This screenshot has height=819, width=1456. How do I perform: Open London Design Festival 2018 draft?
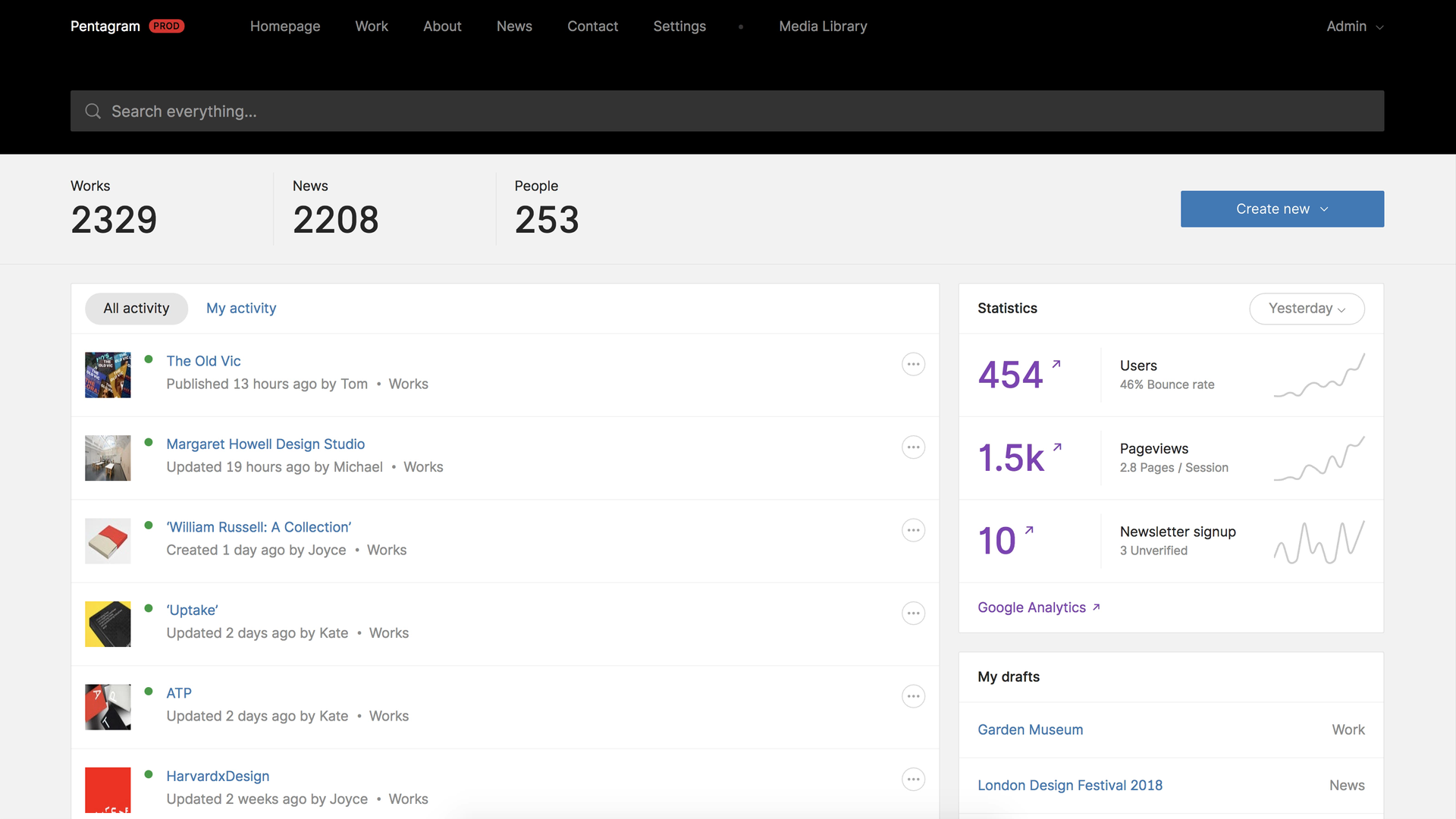(1069, 786)
